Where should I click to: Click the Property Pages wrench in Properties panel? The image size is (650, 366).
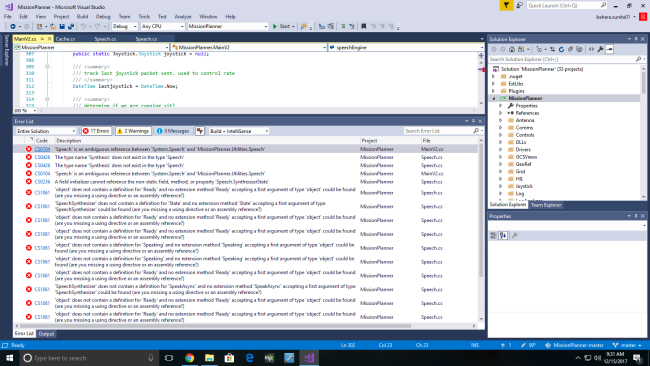514,235
